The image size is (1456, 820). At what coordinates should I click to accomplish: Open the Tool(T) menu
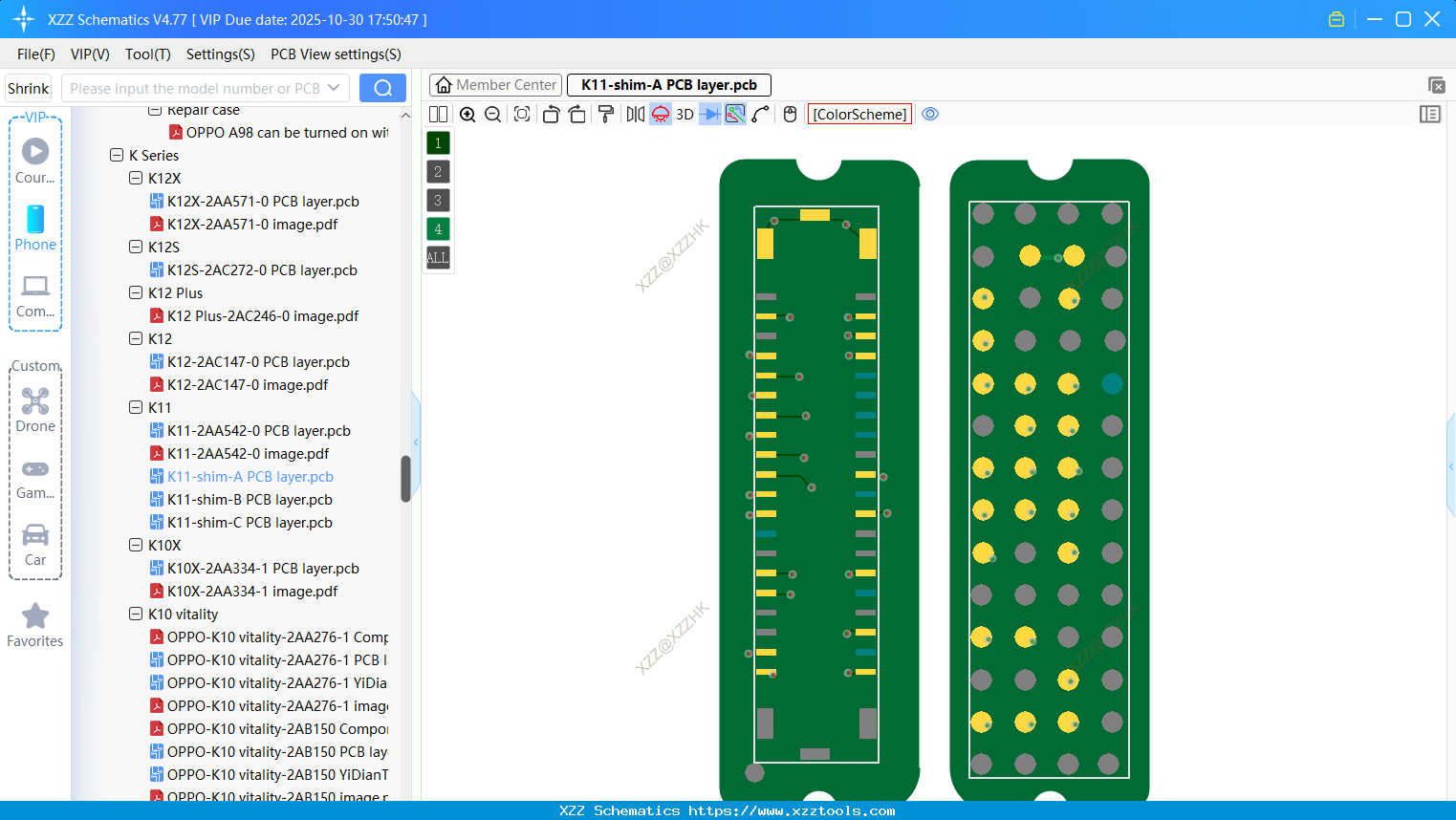147,54
